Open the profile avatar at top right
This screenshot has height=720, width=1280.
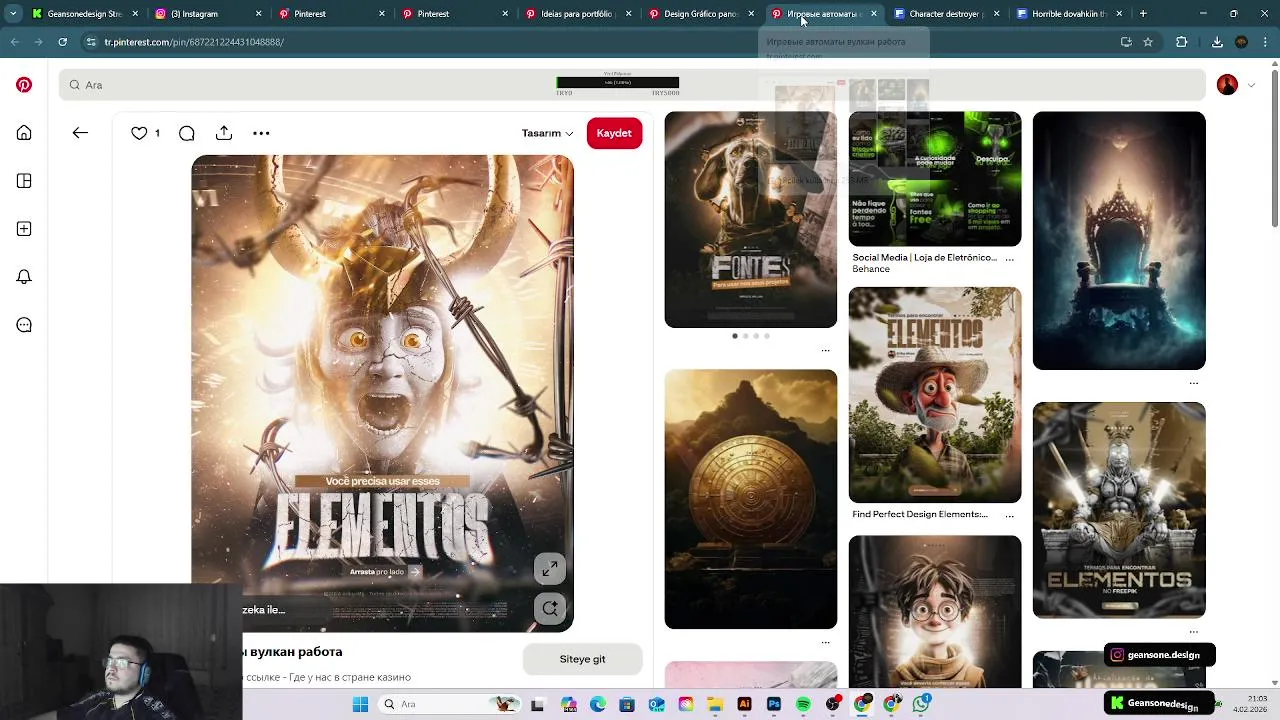(x=1227, y=85)
